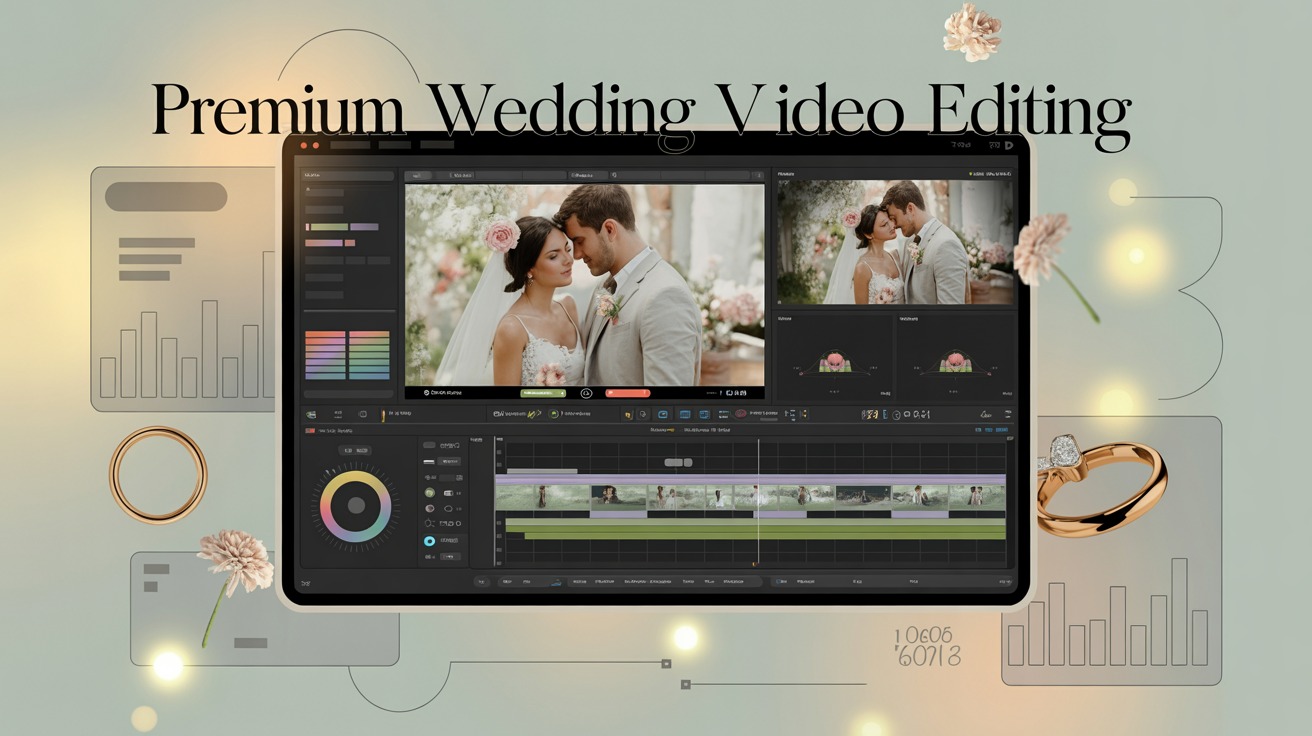Image resolution: width=1312 pixels, height=736 pixels.
Task: Click the rainbow color wheel ring
Action: [x=355, y=506]
